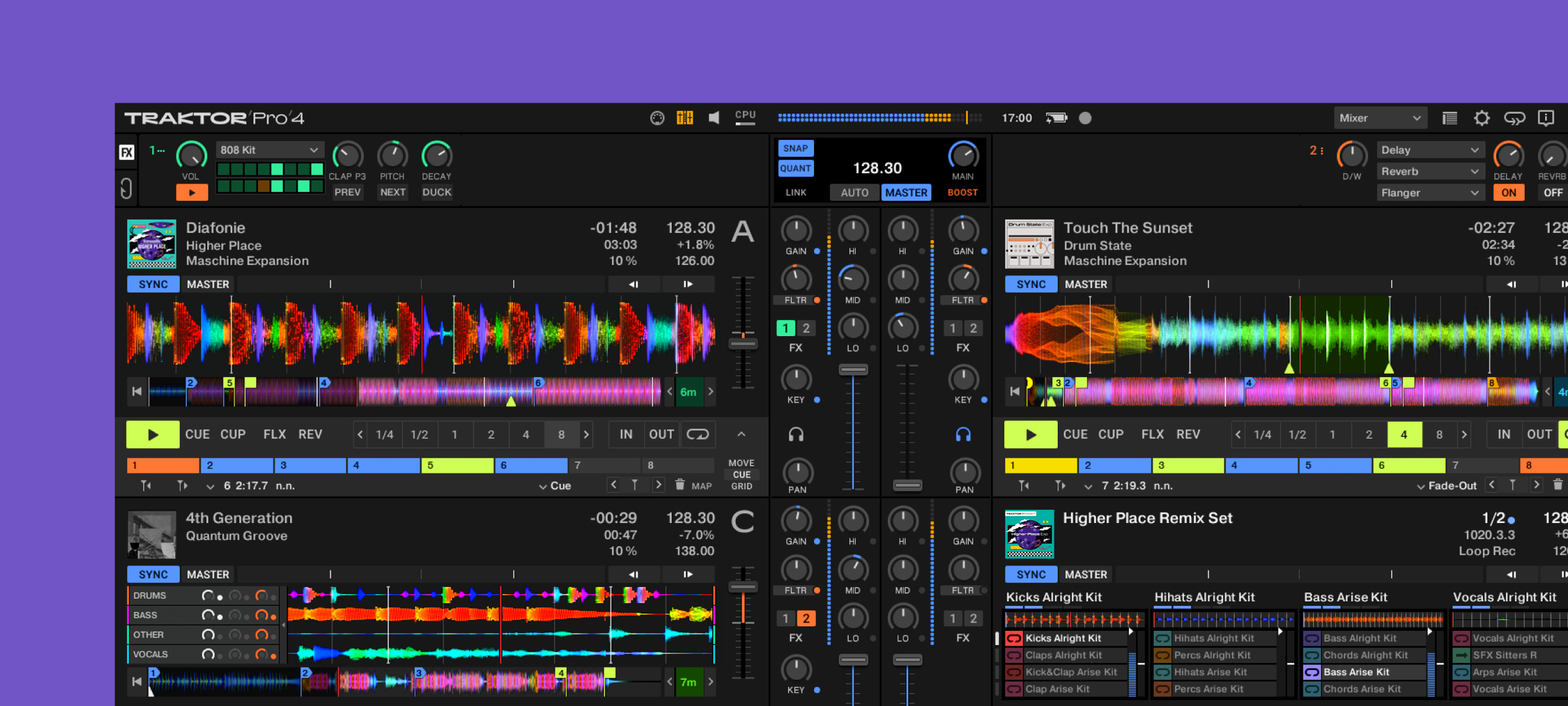Click tempo bend back arrow on deck A
The height and width of the screenshot is (706, 1568).
tap(634, 284)
